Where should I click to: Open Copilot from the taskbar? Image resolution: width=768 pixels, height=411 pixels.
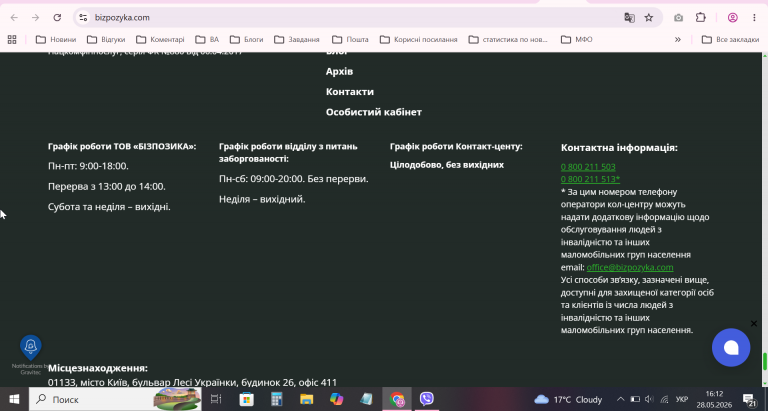[336, 399]
